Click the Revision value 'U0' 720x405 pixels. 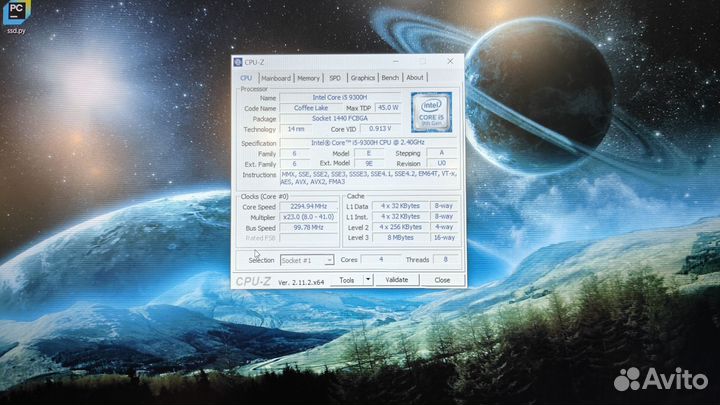coord(442,163)
